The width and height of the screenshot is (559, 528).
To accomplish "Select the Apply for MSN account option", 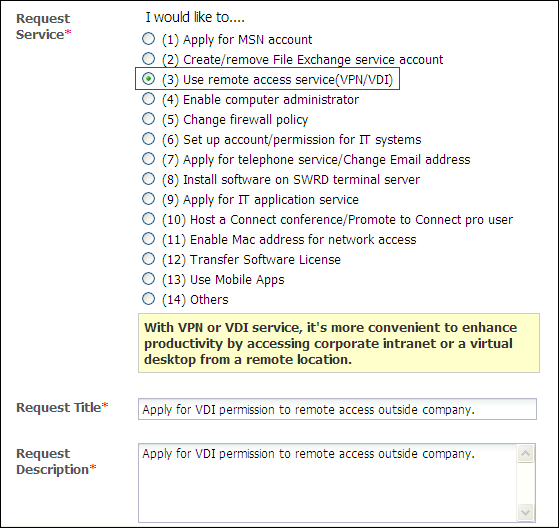I will [x=148, y=39].
